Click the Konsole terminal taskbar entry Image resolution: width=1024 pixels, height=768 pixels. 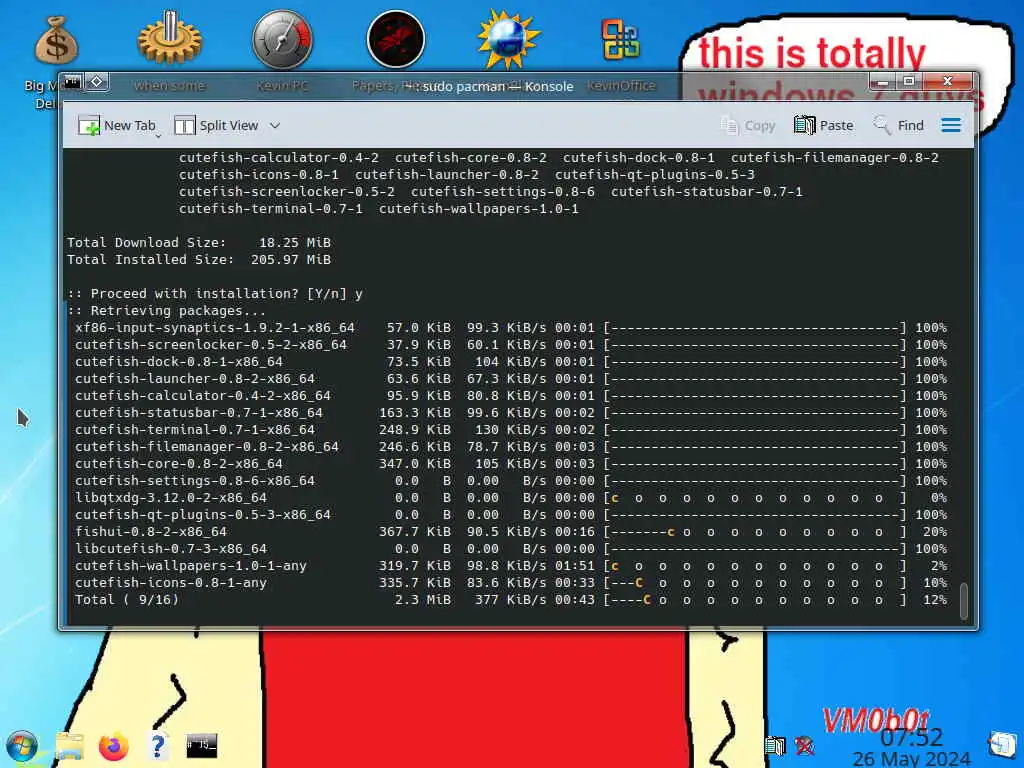coord(201,745)
